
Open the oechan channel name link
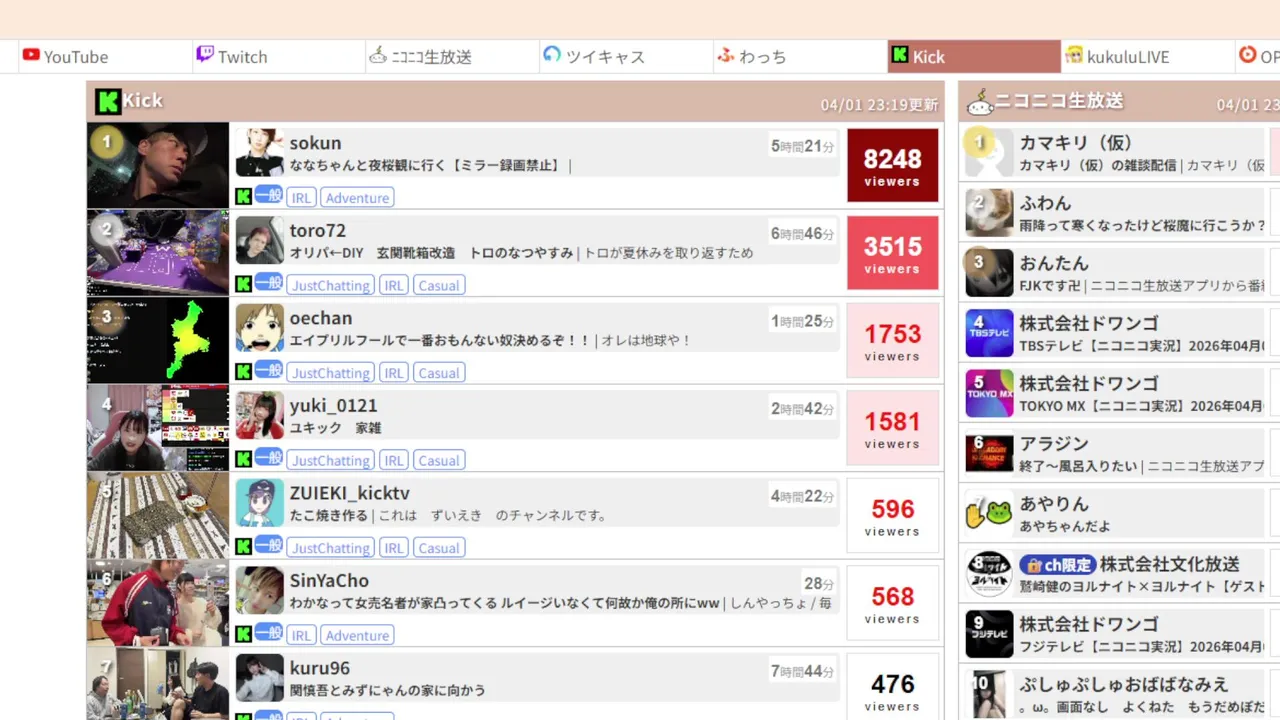click(321, 318)
